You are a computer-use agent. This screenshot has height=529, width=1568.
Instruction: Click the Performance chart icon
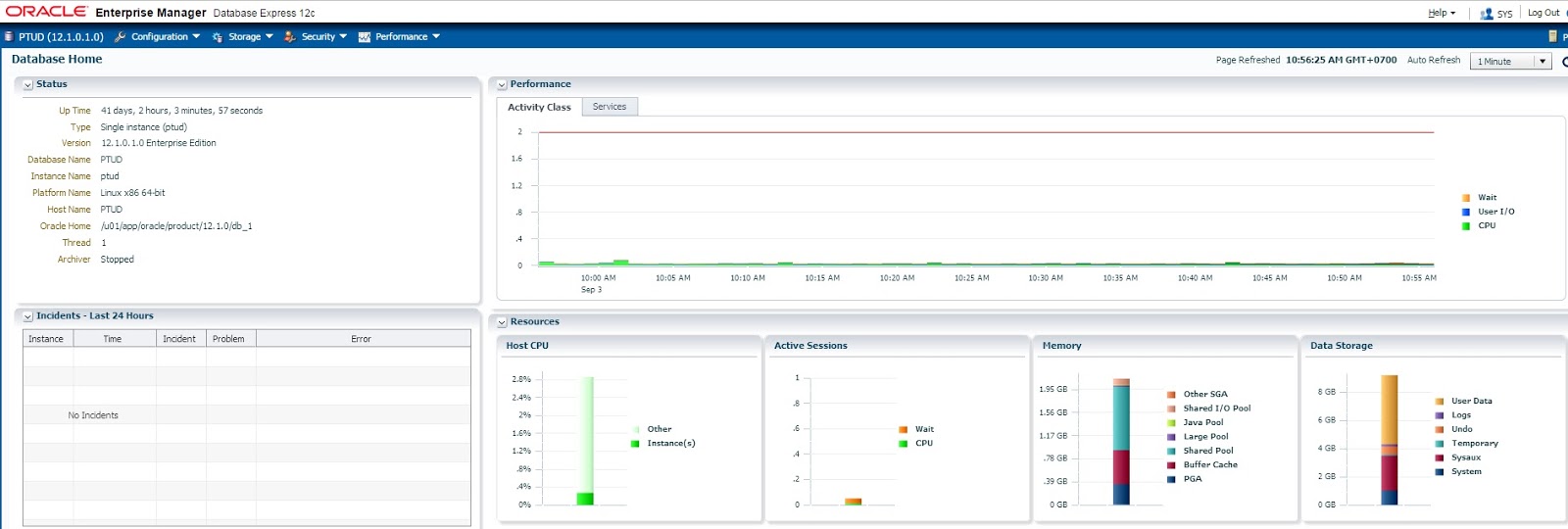click(365, 37)
